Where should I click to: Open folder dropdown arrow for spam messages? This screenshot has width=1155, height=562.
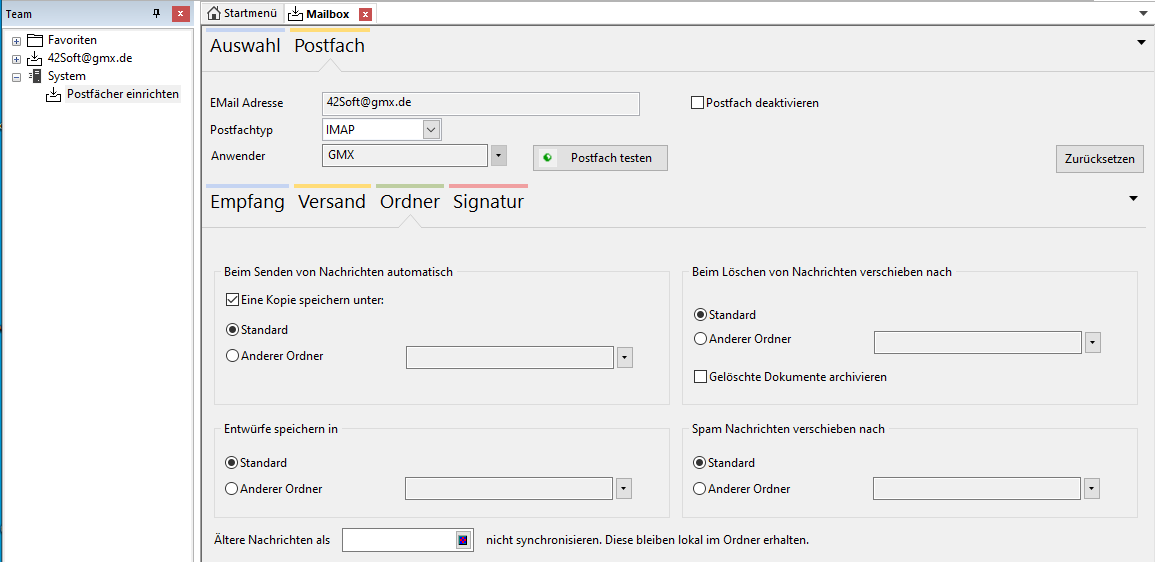click(1092, 488)
